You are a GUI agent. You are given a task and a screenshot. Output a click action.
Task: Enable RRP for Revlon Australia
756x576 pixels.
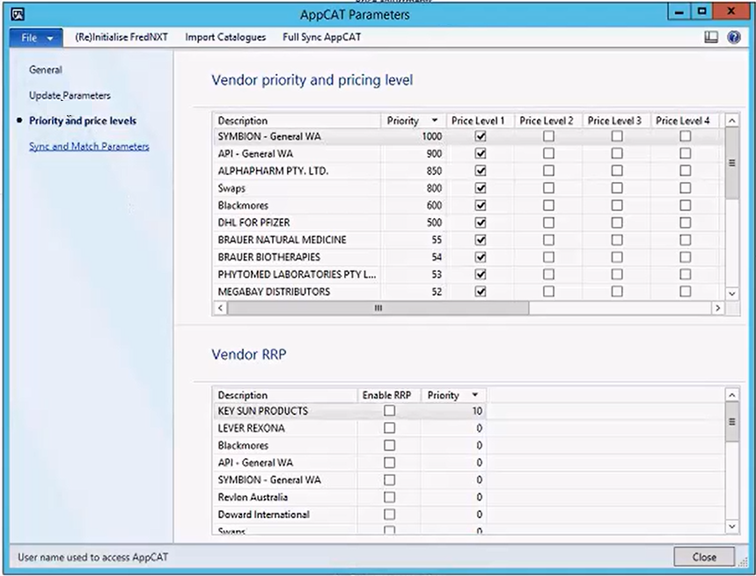click(389, 497)
